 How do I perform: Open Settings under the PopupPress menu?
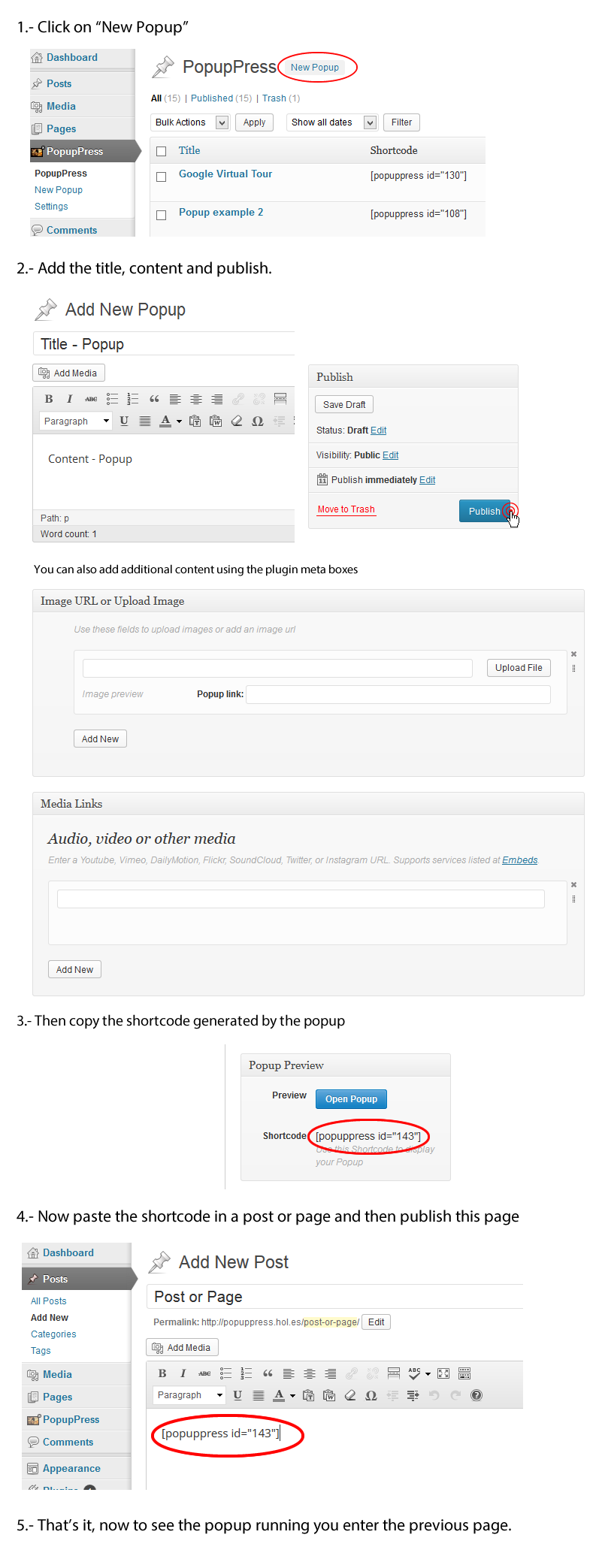pyautogui.click(x=51, y=207)
